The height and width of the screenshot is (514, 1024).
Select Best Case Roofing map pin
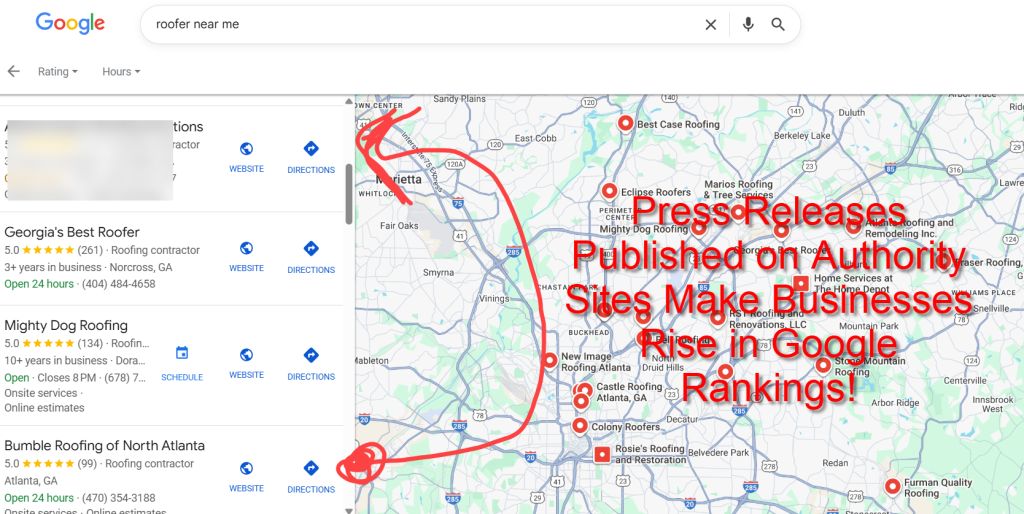click(626, 123)
